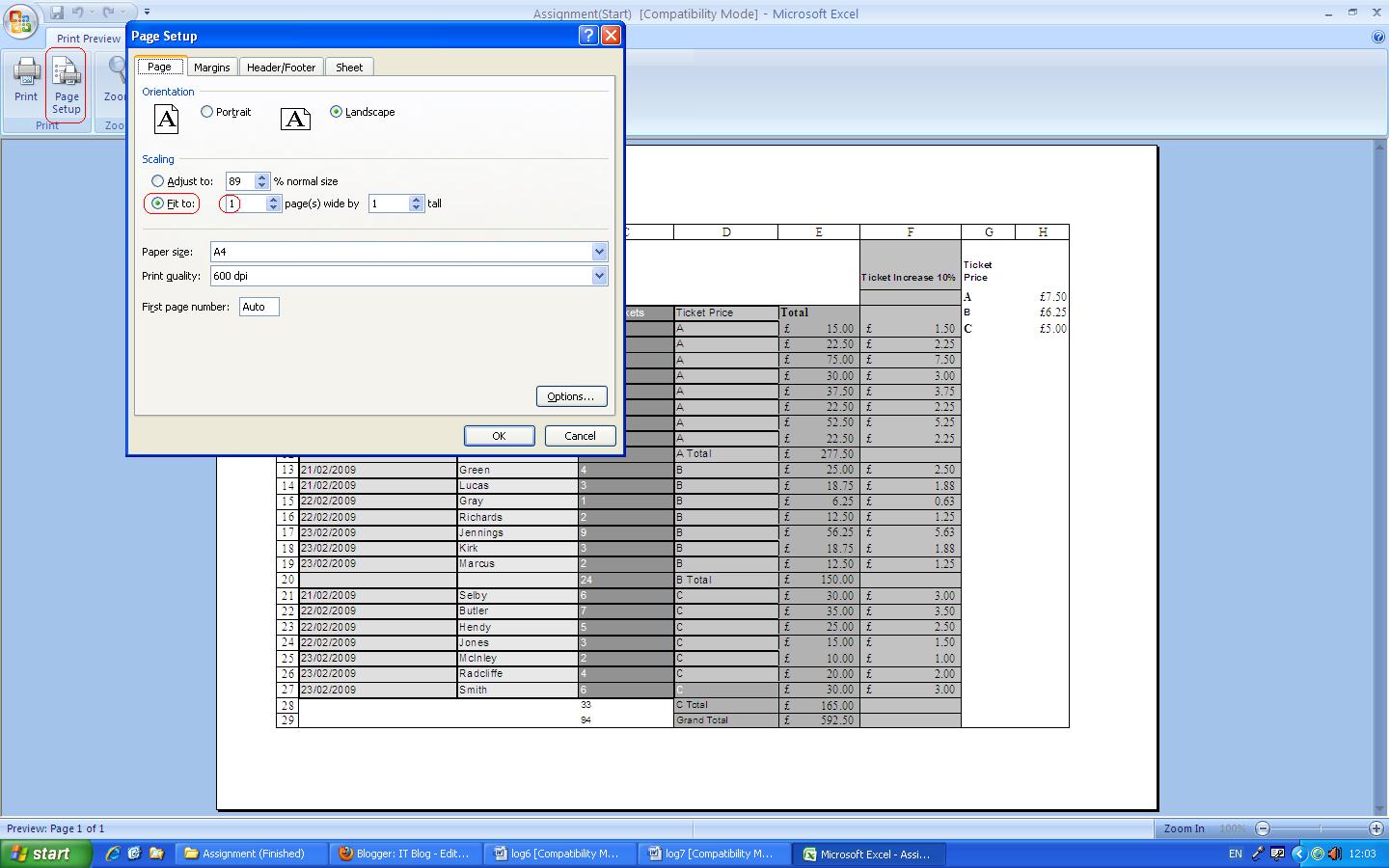Click the preview vertical scrollbar down arrow

click(x=1379, y=809)
